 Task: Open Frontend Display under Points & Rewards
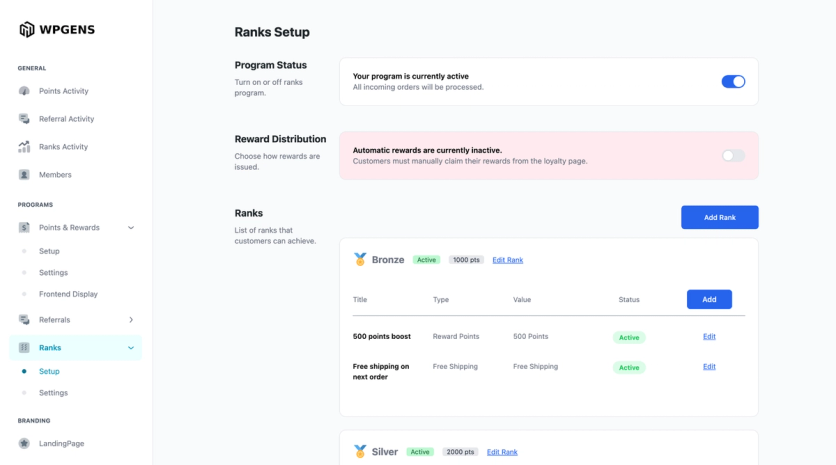[68, 294]
